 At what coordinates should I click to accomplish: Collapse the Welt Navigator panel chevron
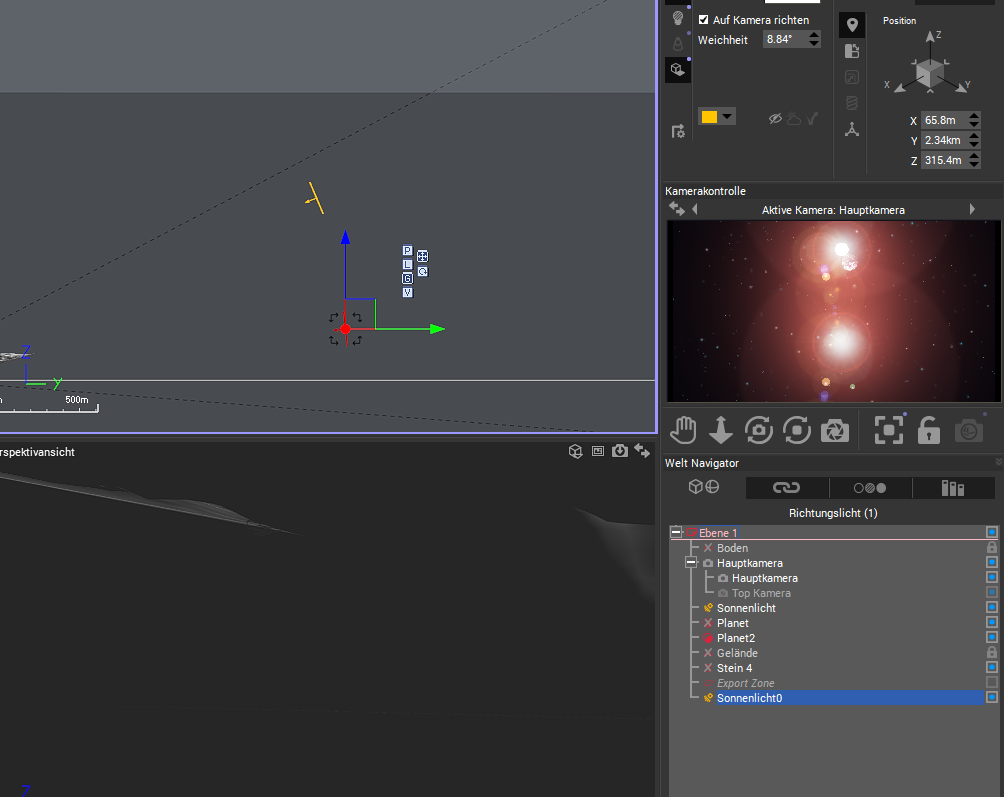(998, 462)
